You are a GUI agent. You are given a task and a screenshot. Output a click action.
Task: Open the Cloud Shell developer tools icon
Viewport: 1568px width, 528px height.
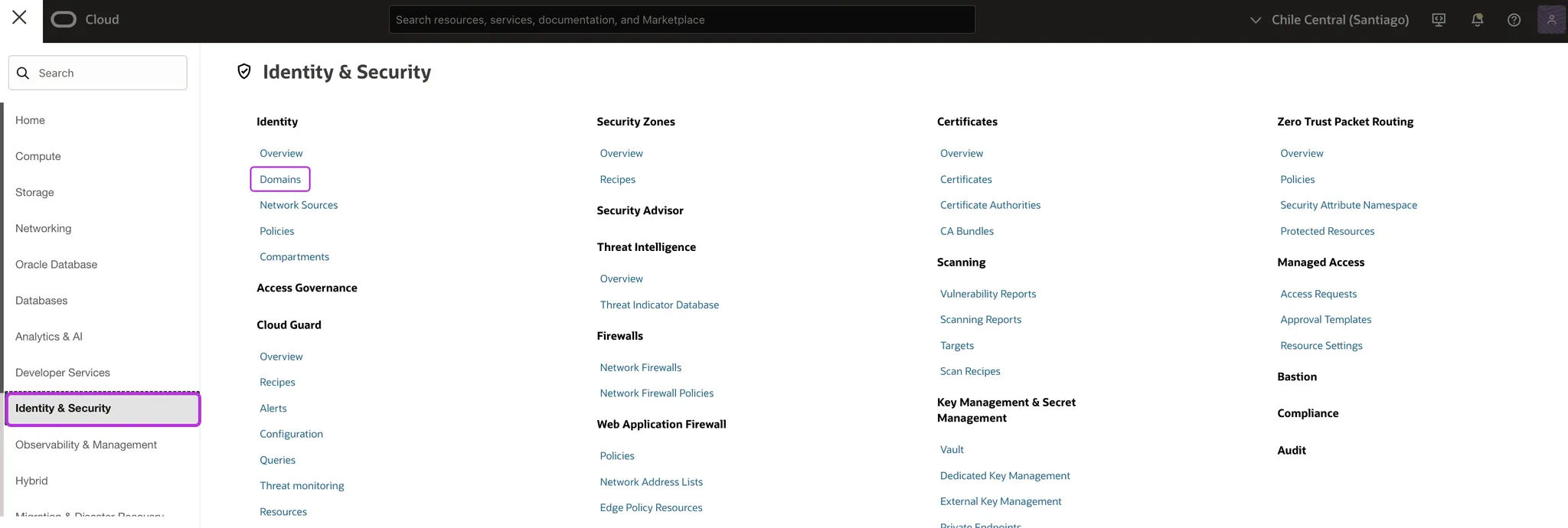point(1439,20)
